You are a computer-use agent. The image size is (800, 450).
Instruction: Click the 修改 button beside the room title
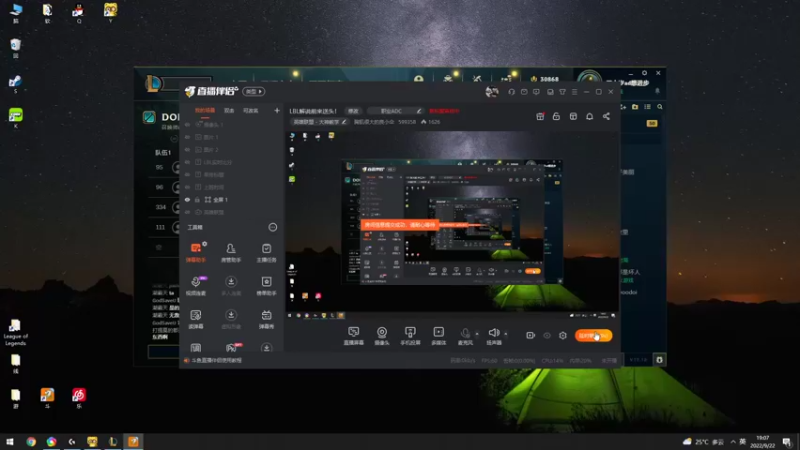click(x=353, y=111)
